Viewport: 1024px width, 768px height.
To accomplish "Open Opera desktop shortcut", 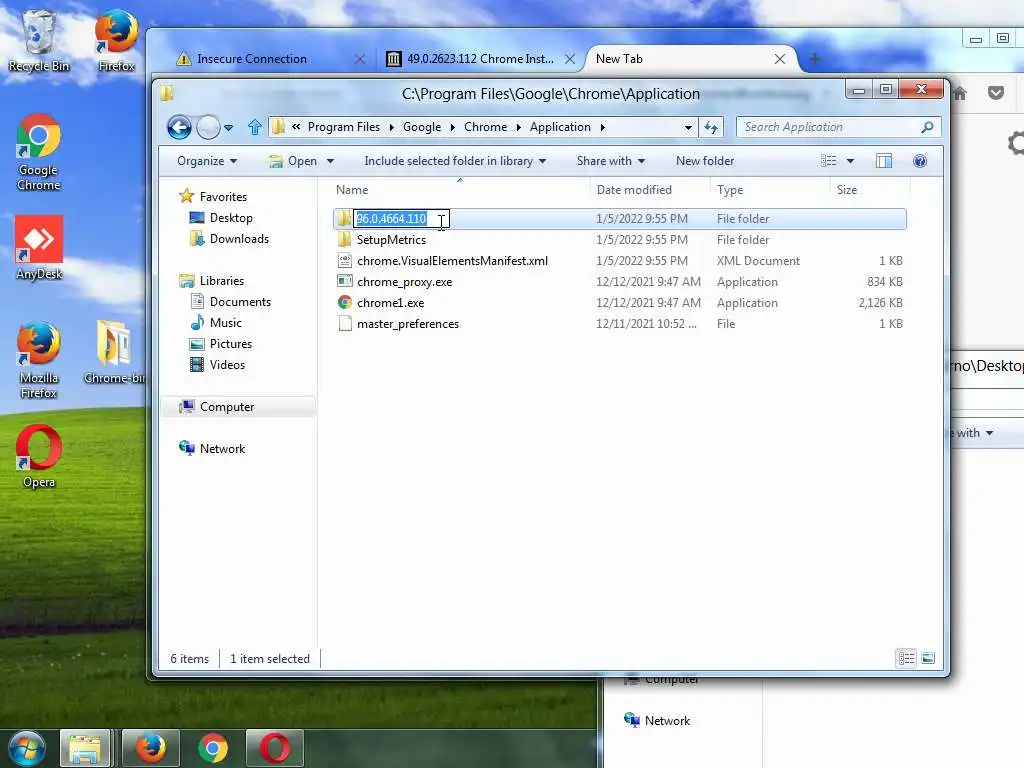I will (39, 456).
